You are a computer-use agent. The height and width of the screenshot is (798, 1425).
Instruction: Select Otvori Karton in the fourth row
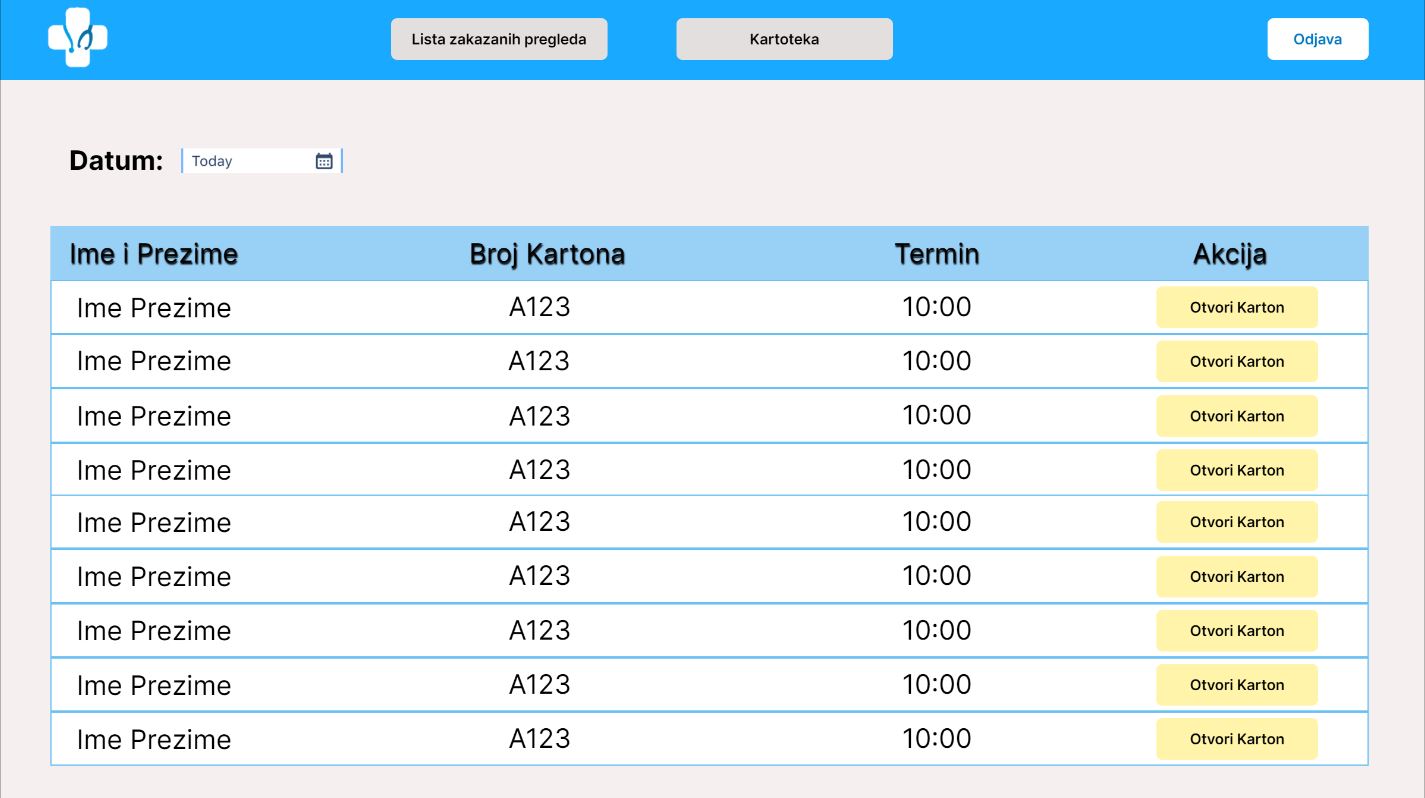[1236, 470]
